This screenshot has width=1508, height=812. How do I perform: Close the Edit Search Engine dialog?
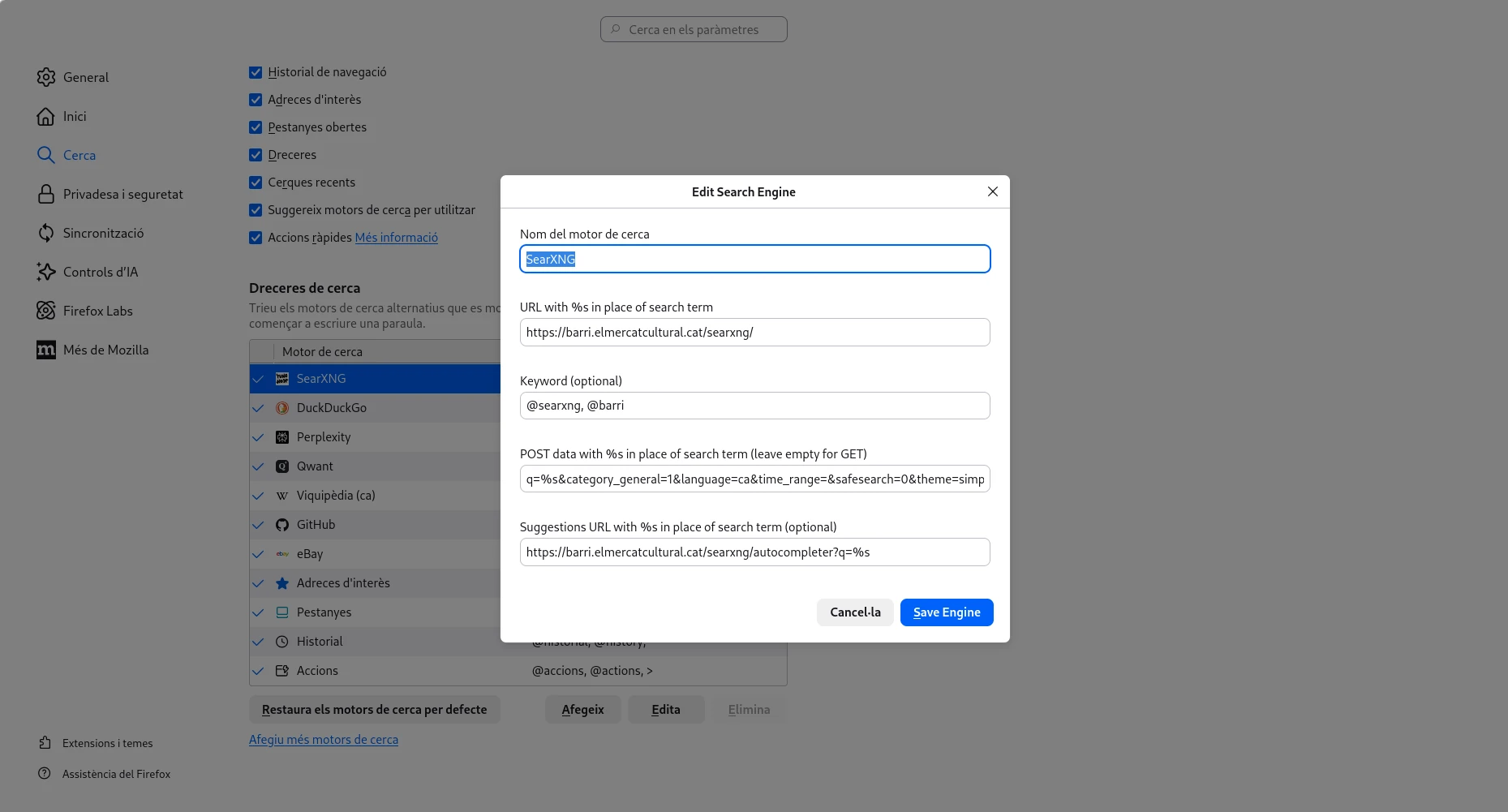(x=992, y=191)
